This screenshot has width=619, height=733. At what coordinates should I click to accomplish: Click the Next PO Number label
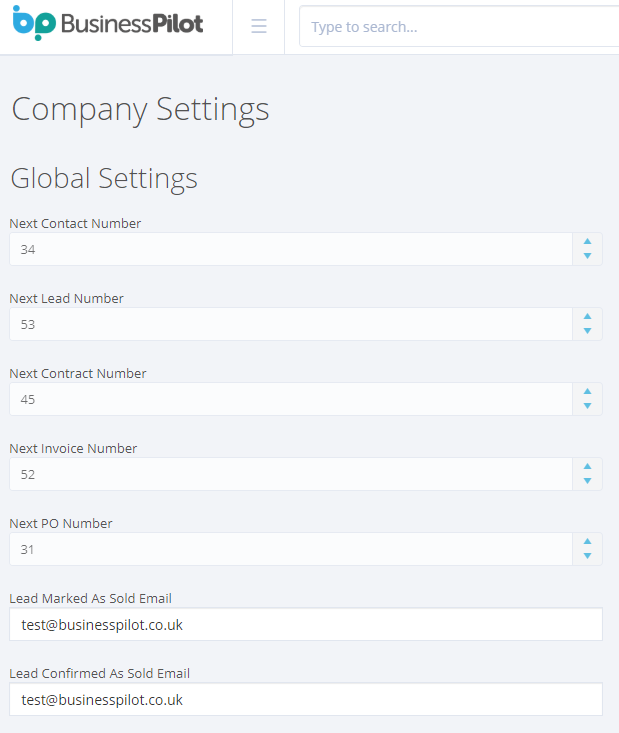[61, 524]
